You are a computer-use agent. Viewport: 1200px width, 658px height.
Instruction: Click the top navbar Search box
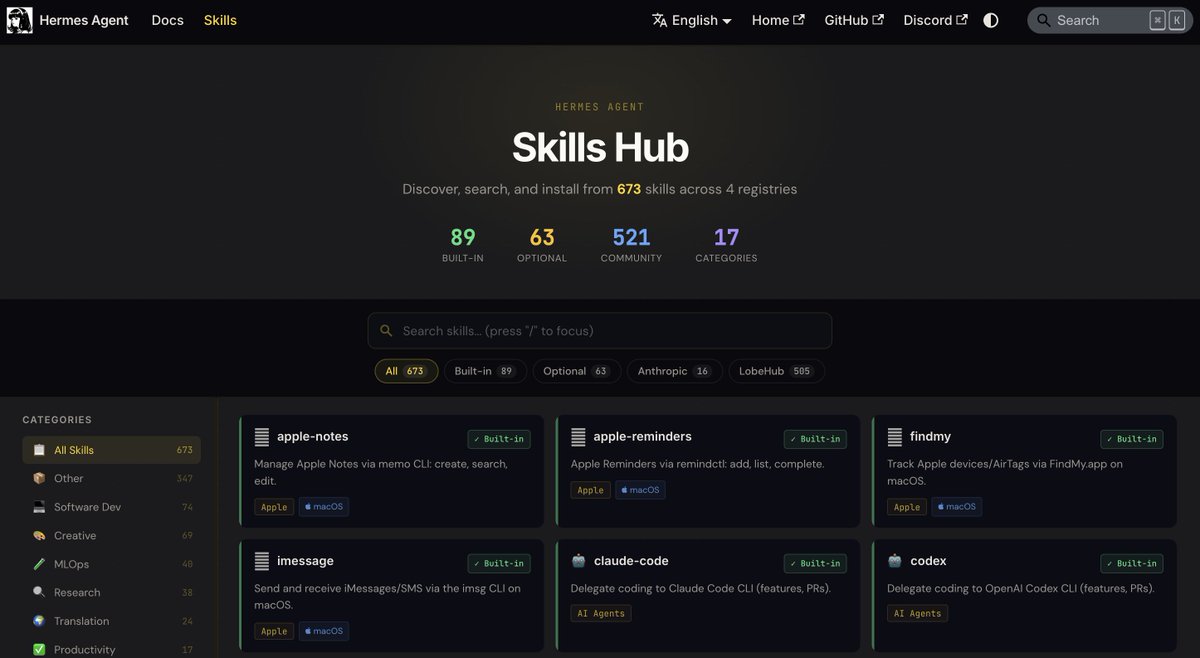click(x=1109, y=20)
